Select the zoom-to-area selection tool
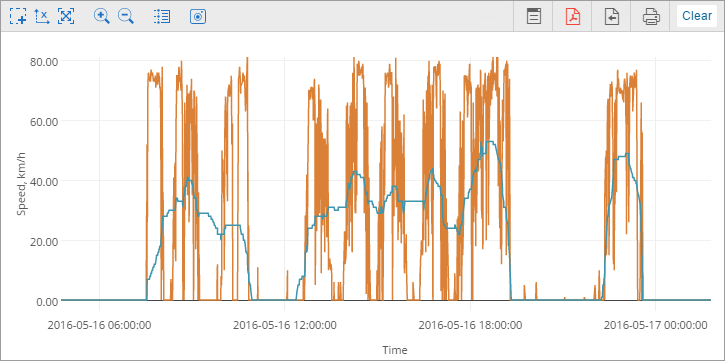 click(x=18, y=16)
